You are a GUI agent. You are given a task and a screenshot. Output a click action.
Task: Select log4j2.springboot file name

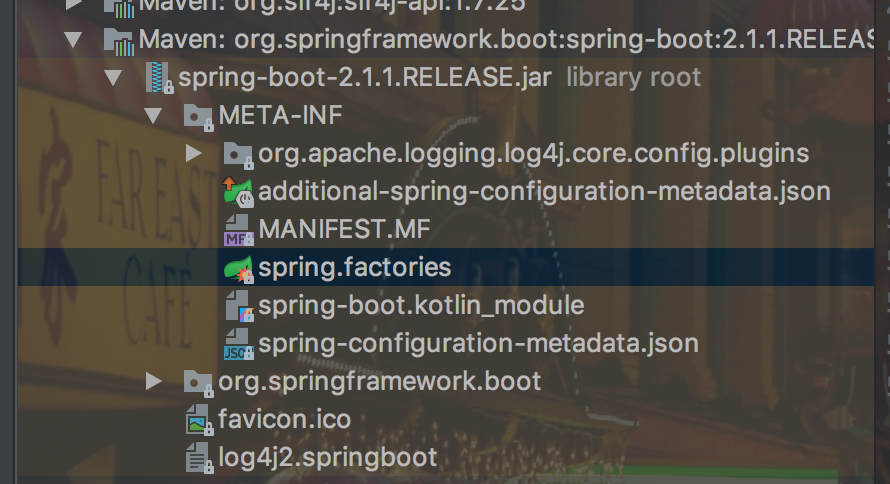(x=328, y=458)
